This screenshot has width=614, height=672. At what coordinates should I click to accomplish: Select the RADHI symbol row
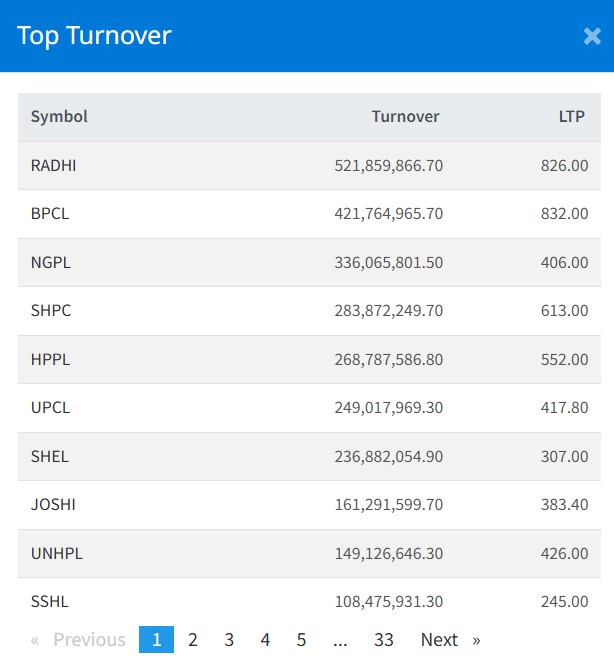click(x=54, y=166)
